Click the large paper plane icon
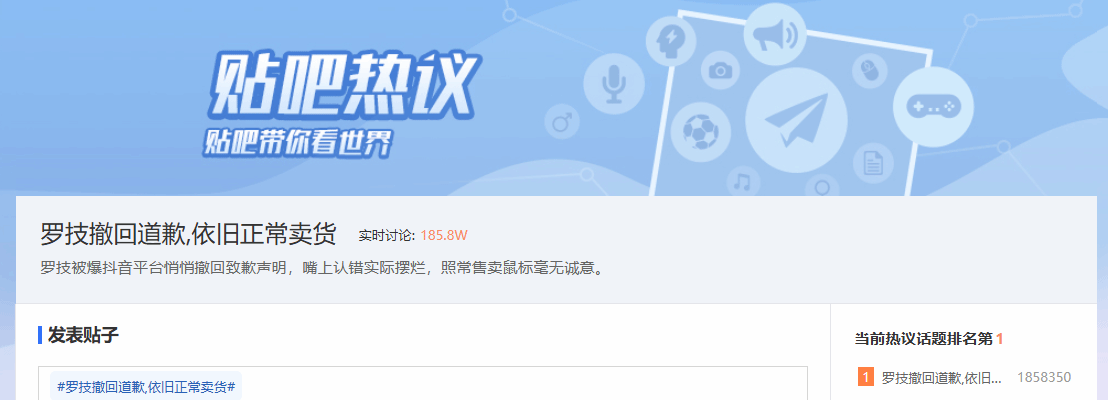This screenshot has width=1108, height=400. pyautogui.click(x=796, y=121)
